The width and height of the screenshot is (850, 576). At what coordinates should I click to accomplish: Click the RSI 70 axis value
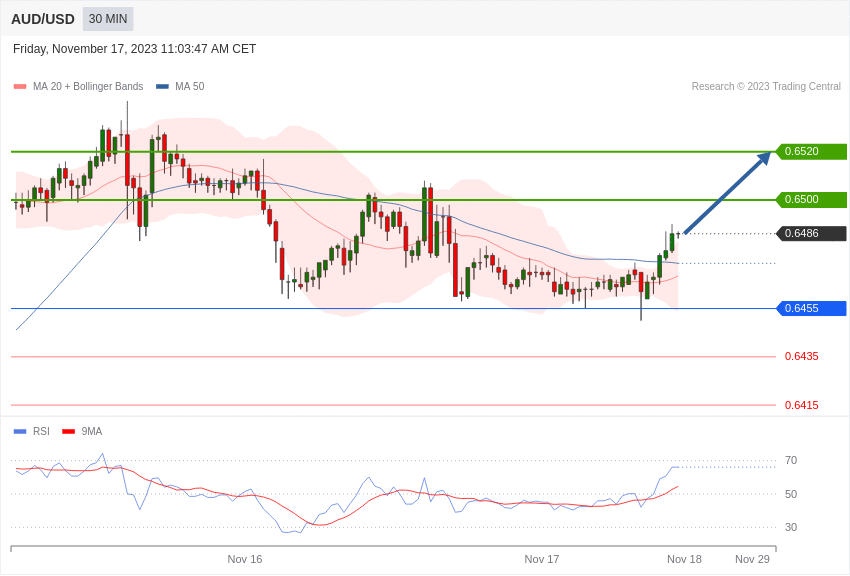(x=791, y=461)
